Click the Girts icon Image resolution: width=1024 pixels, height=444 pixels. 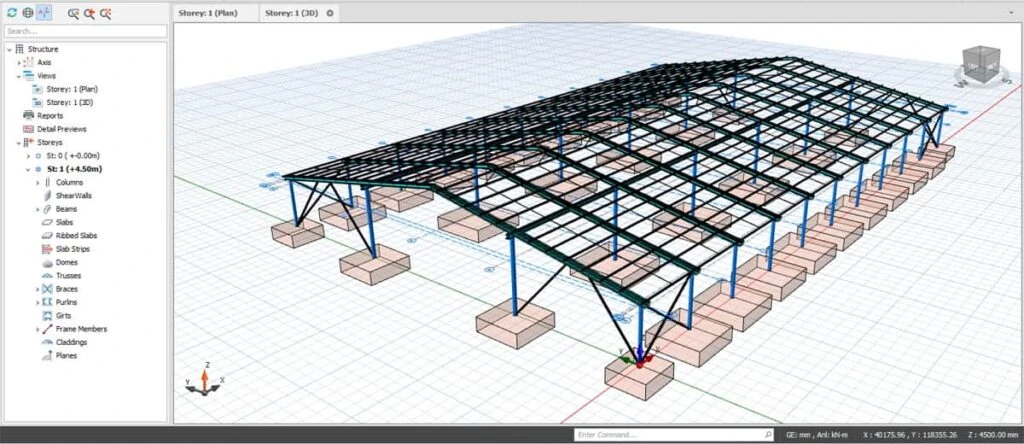point(47,316)
